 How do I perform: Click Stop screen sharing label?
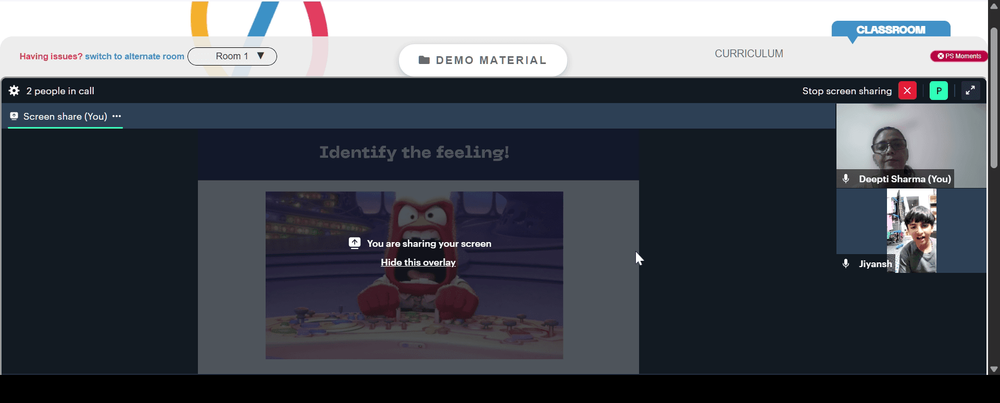(847, 91)
